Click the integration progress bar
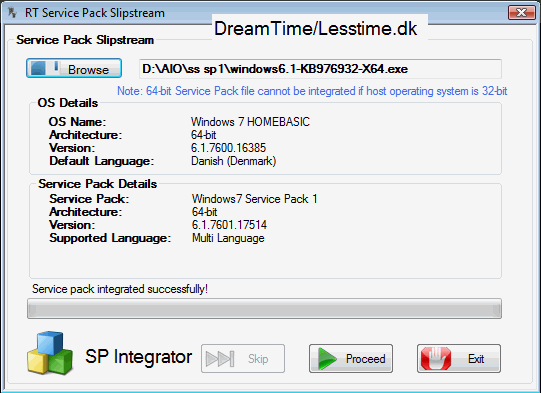 click(264, 308)
